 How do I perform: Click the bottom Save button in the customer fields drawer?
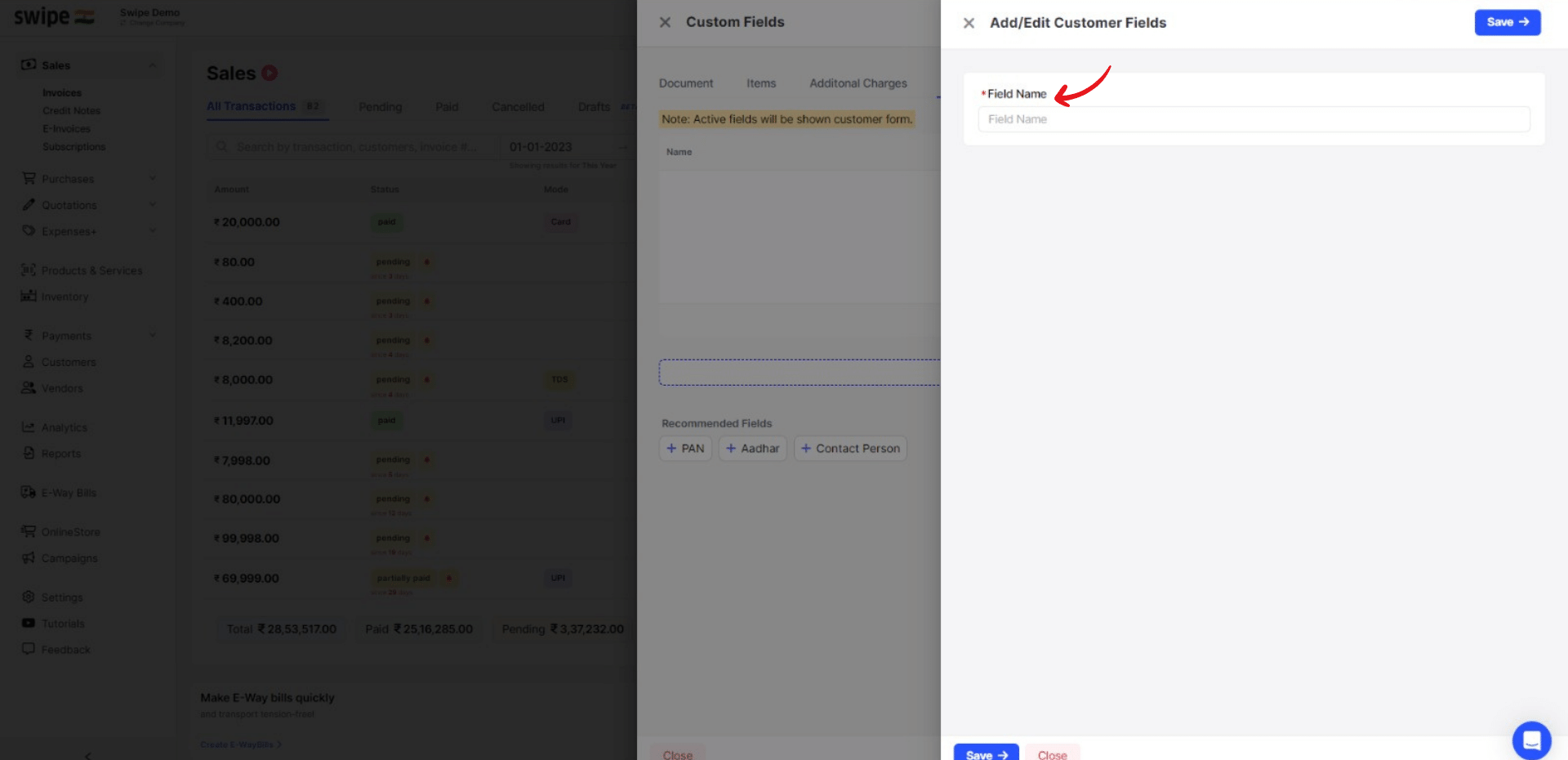(x=987, y=753)
